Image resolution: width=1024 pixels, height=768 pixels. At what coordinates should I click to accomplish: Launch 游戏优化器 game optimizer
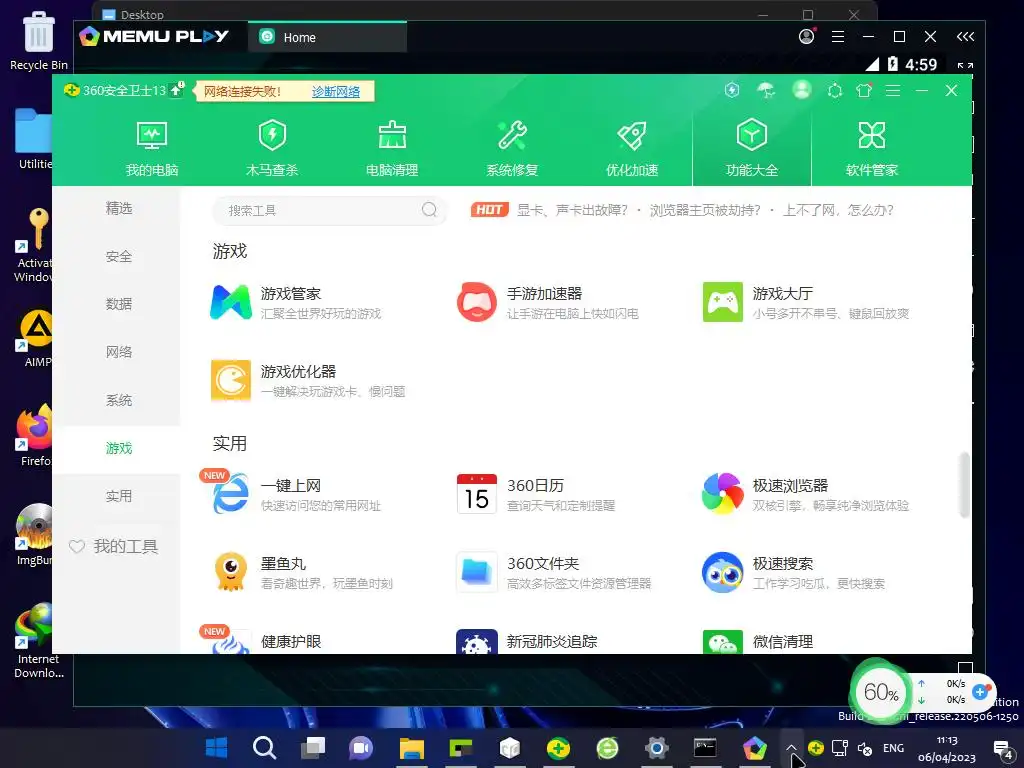click(x=308, y=380)
